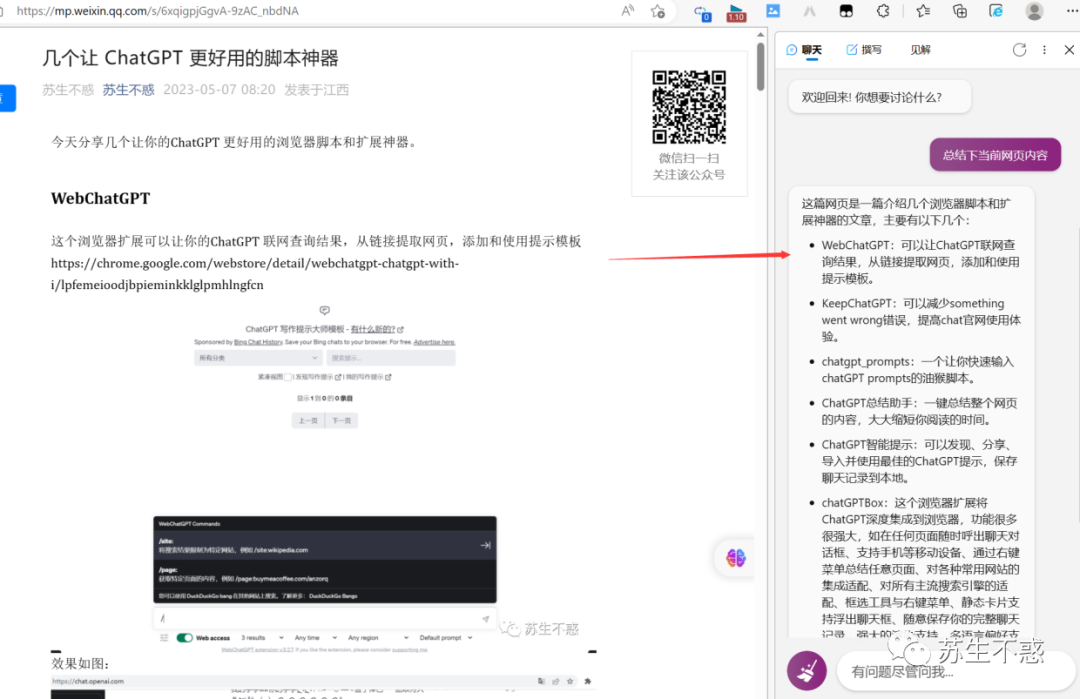This screenshot has width=1080, height=699.
Task: Click the 效果如图 text in article
Action: (81, 663)
